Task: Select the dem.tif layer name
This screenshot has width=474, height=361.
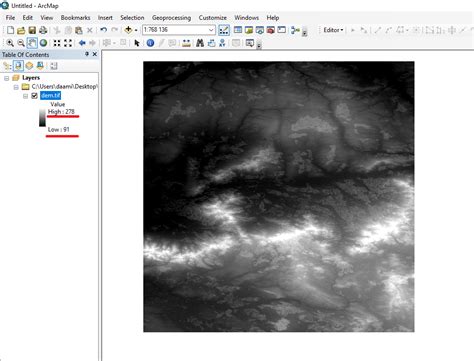Action: pos(50,96)
